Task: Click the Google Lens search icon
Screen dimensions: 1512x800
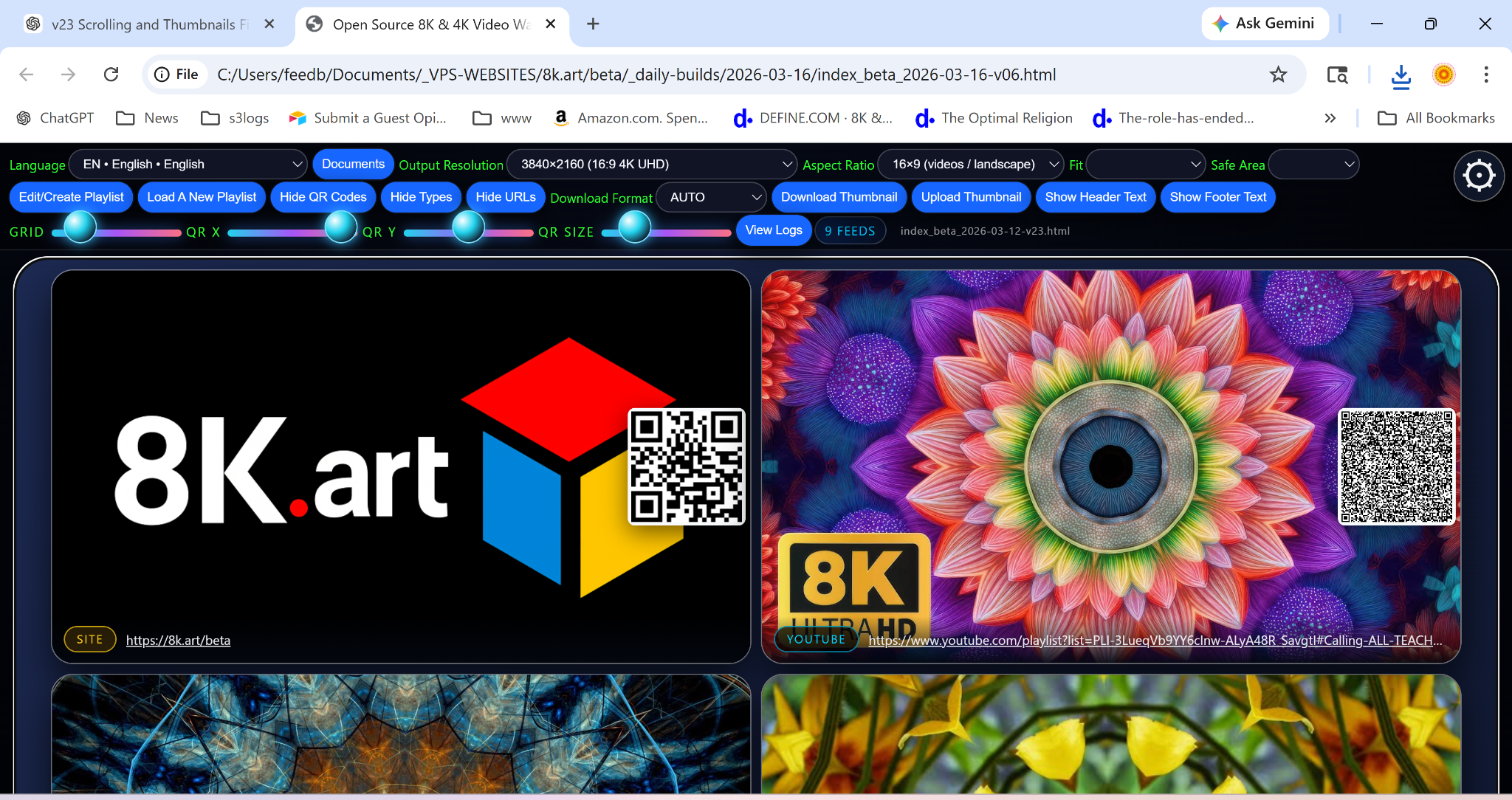Action: (x=1337, y=75)
